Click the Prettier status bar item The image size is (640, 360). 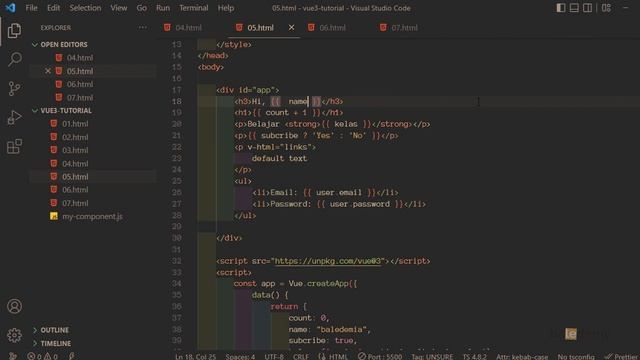pos(622,356)
